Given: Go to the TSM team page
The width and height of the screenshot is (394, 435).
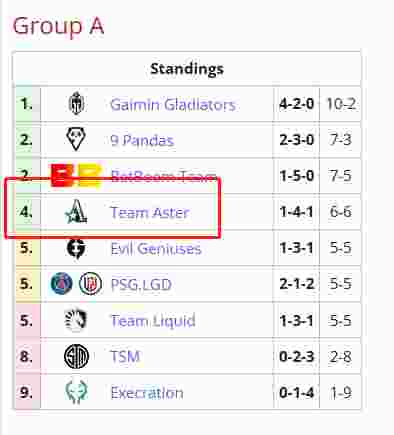Looking at the screenshot, I should pyautogui.click(x=125, y=357).
